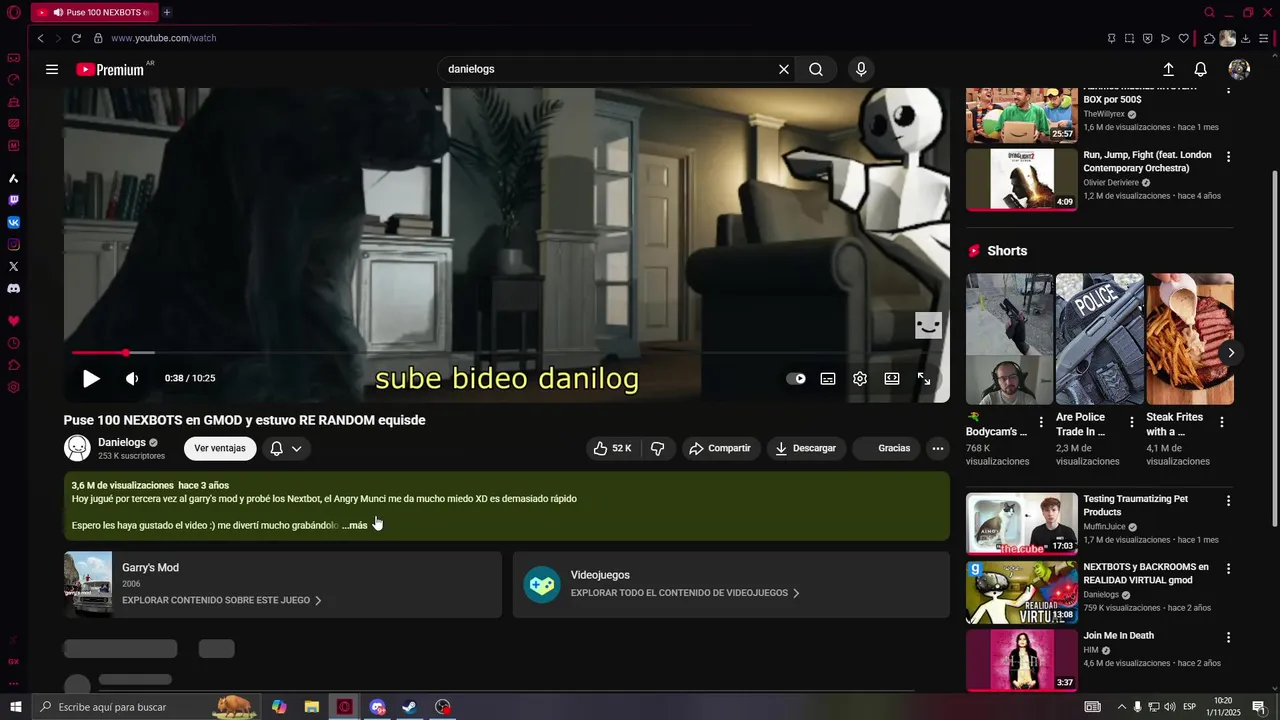
Task: Open Testing Traumatizing Pet Products video
Action: click(x=1022, y=523)
